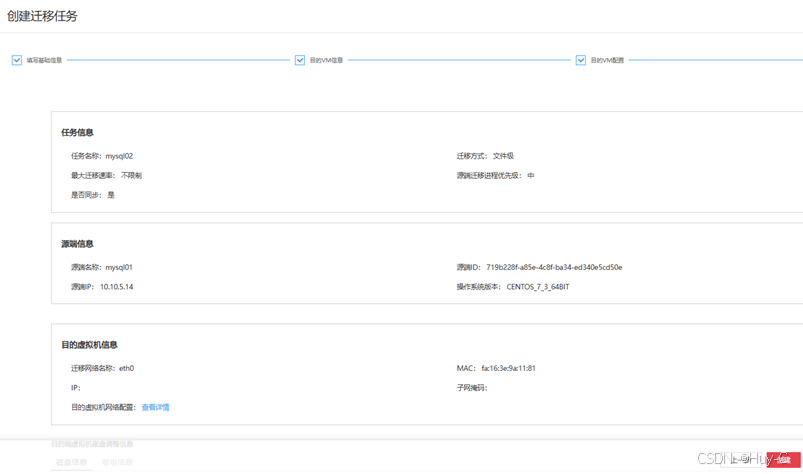Select the 迁移方式 value 文件级

503,156
